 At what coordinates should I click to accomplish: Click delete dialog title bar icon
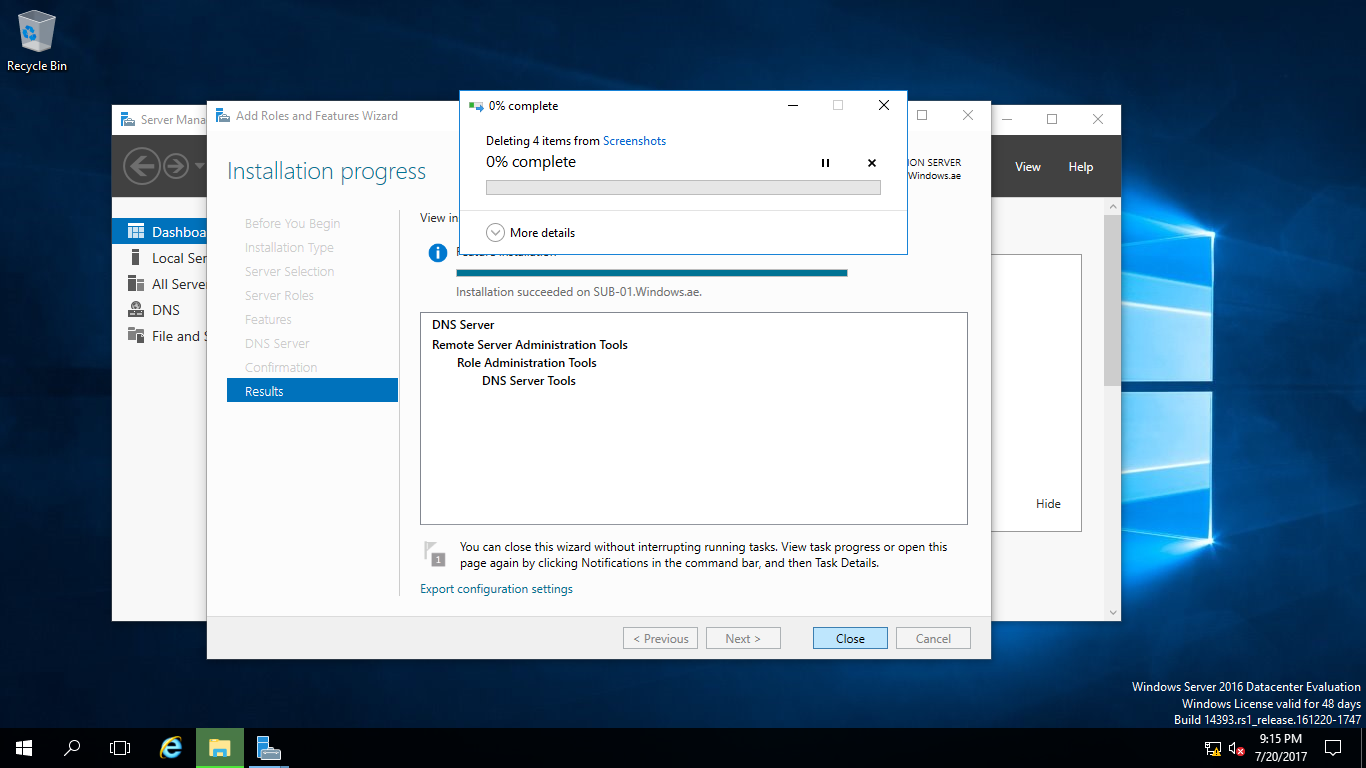pos(475,105)
